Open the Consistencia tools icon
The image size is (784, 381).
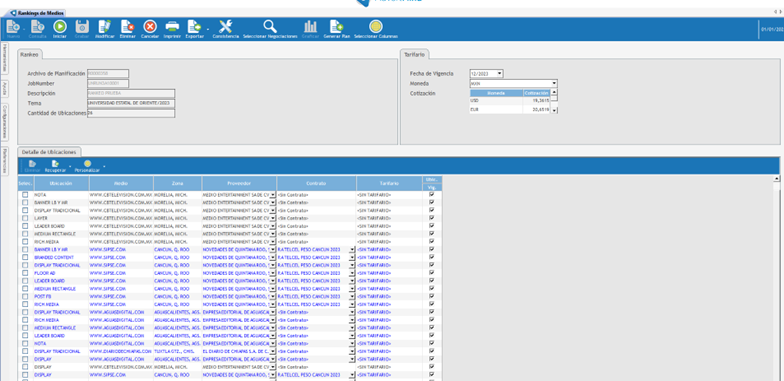click(226, 26)
